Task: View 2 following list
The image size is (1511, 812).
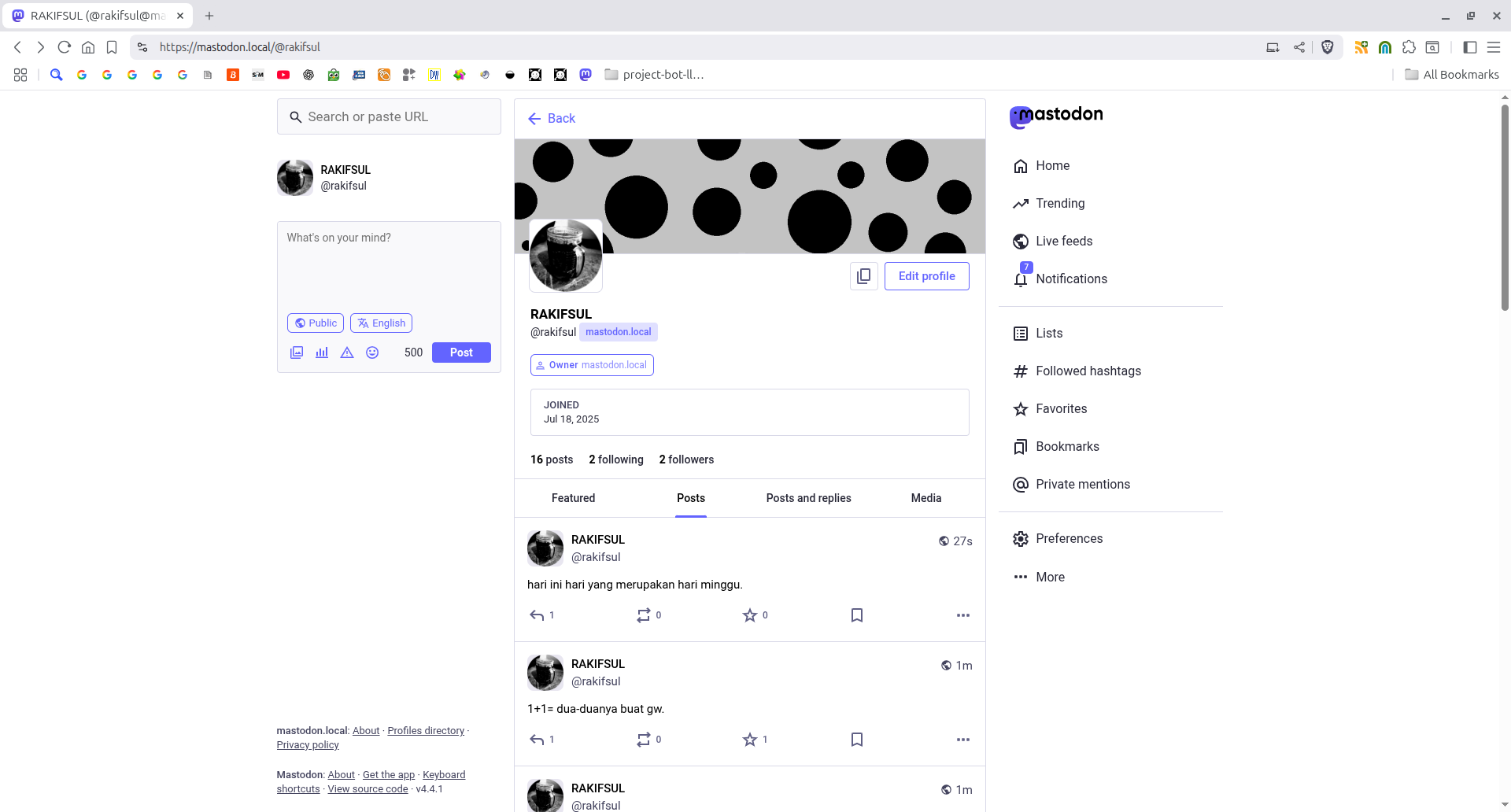Action: pos(616,460)
